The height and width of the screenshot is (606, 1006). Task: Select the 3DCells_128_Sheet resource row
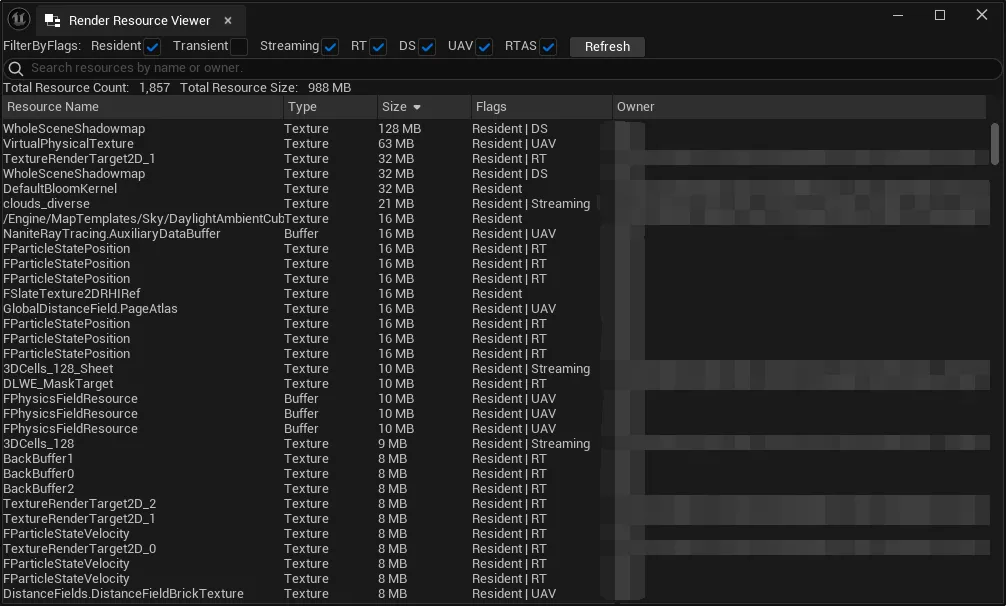[x=495, y=369]
